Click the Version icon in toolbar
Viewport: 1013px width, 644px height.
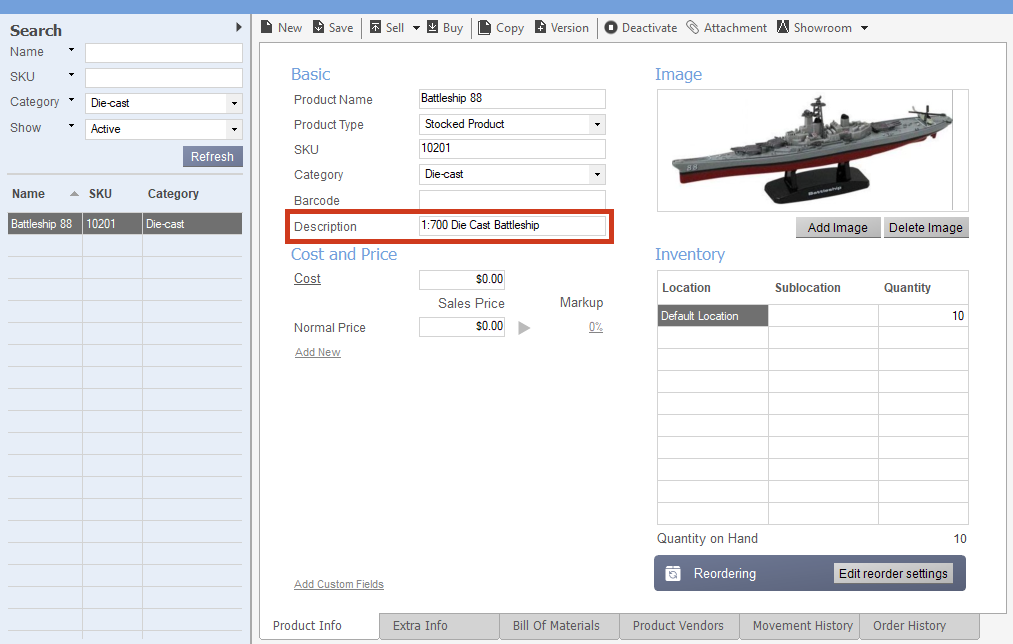pos(540,27)
